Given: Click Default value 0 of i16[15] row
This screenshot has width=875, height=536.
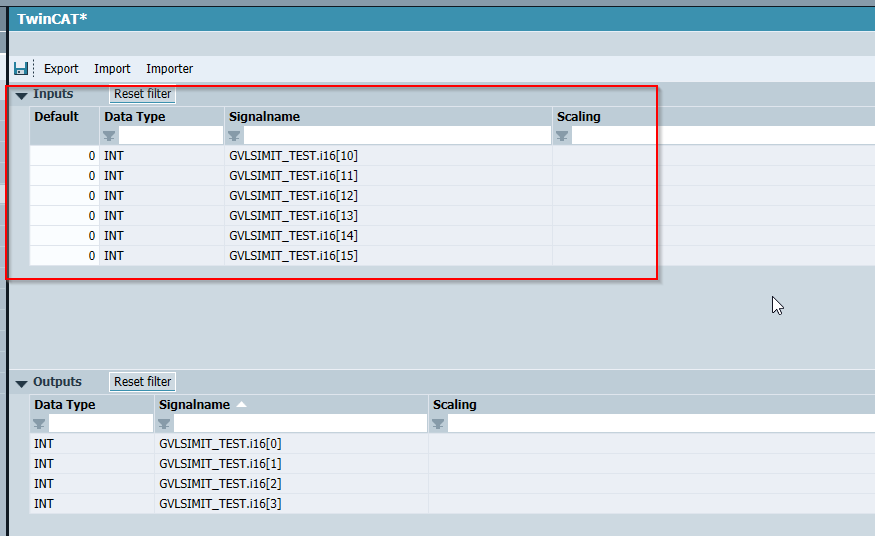Looking at the screenshot, I should point(65,256).
